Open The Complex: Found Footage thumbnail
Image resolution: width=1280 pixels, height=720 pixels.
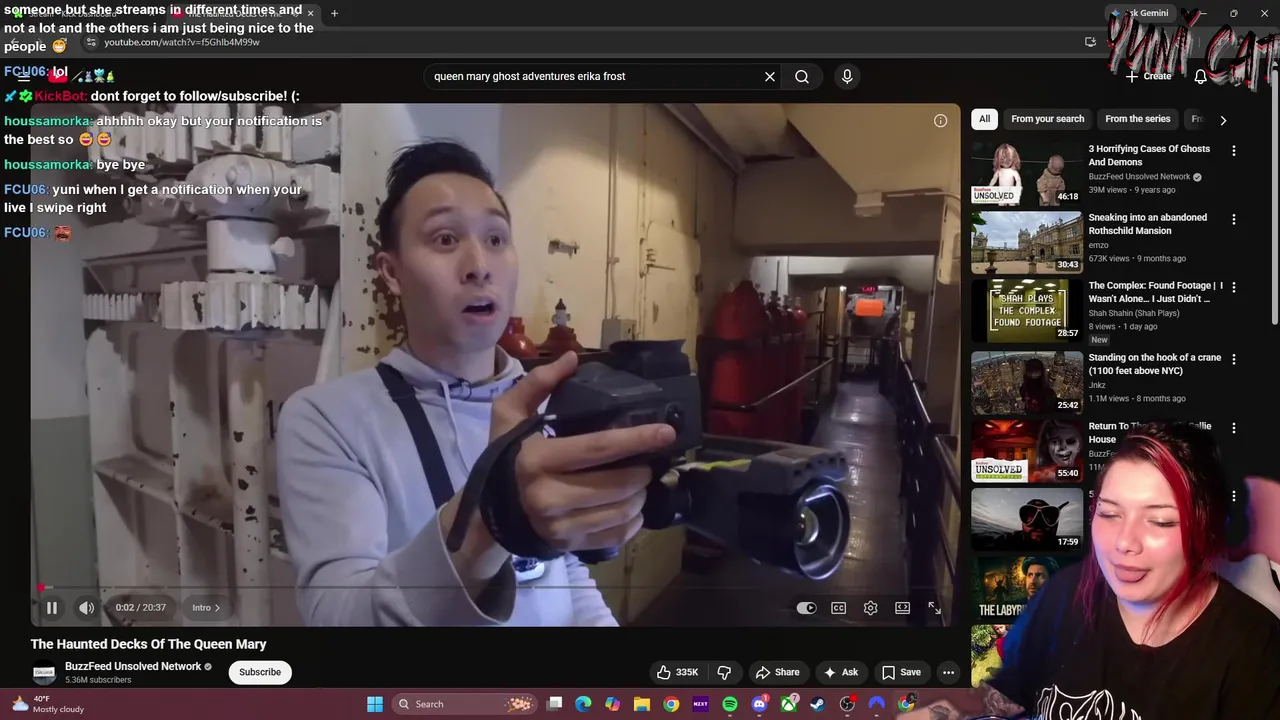(1026, 310)
